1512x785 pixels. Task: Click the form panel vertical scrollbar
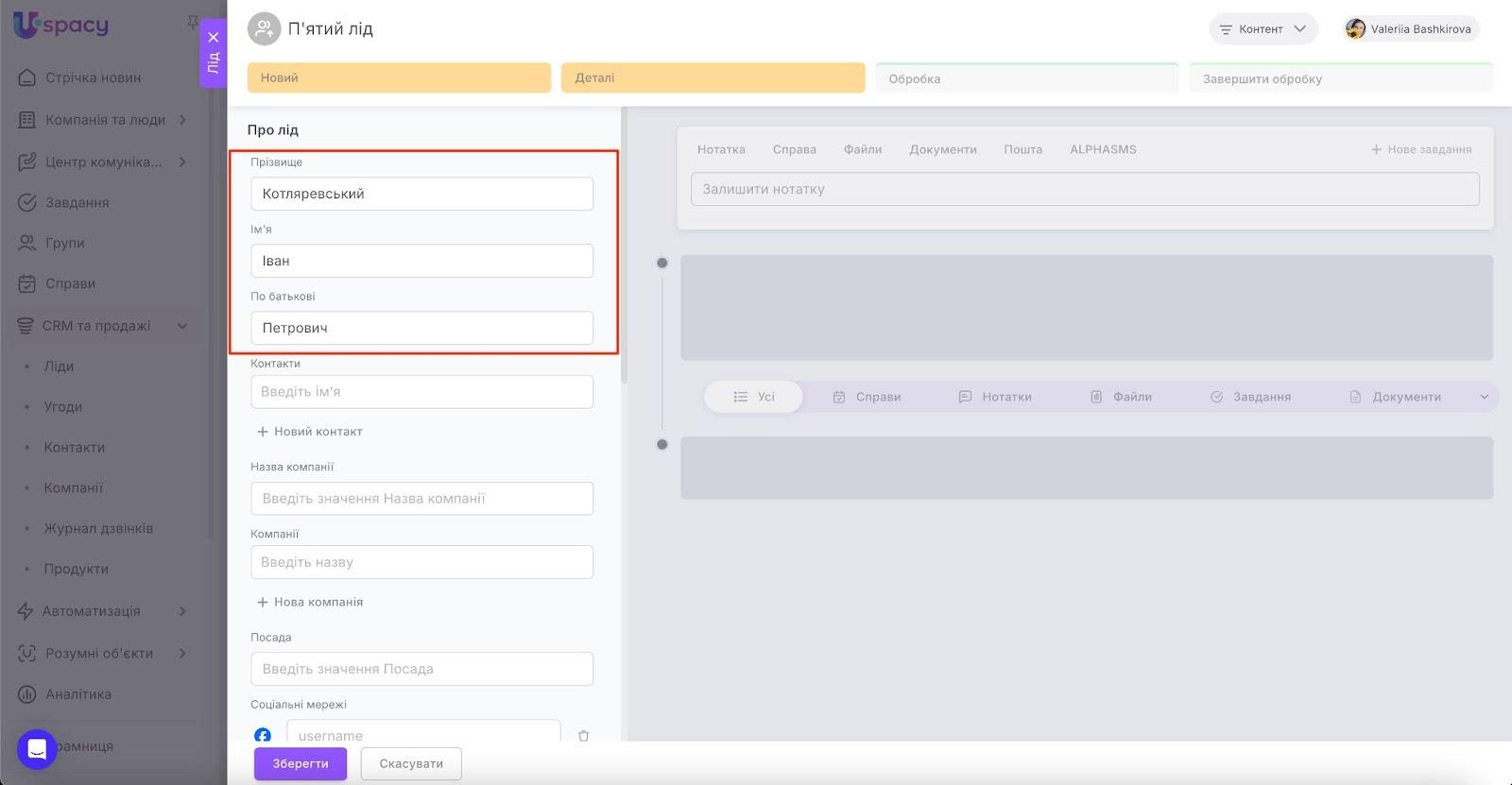[x=623, y=246]
